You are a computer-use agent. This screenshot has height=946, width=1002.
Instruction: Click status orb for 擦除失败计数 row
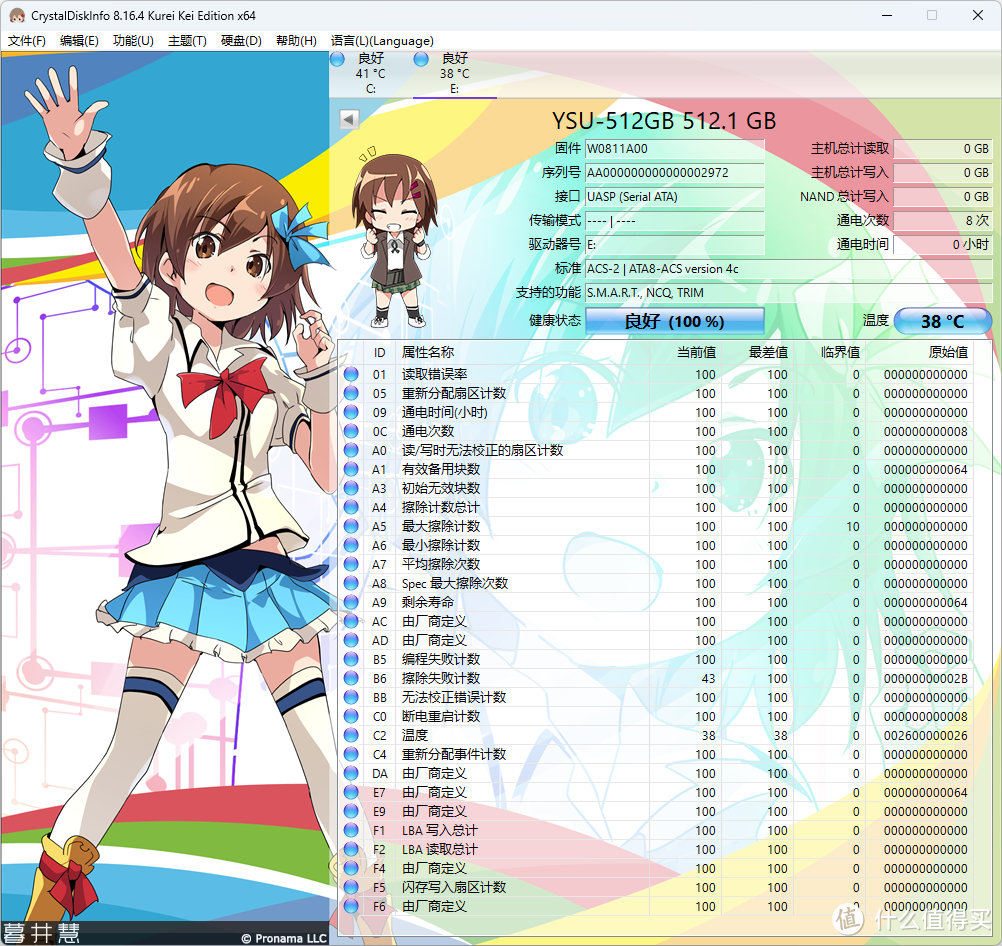click(x=351, y=678)
